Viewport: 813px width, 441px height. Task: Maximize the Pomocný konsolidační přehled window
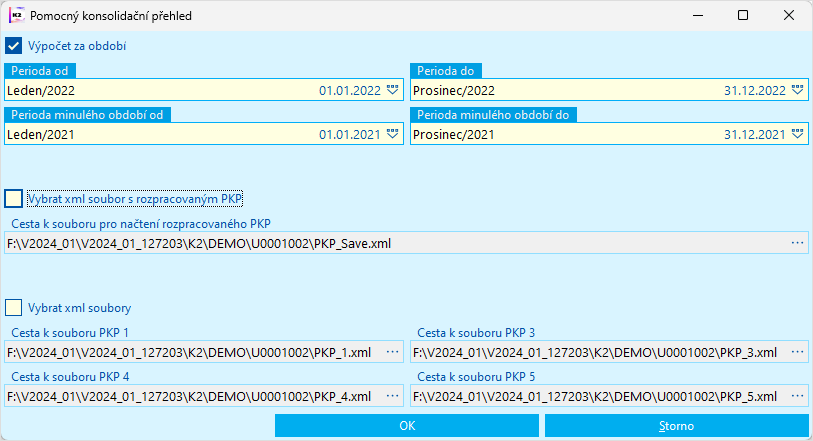[743, 16]
